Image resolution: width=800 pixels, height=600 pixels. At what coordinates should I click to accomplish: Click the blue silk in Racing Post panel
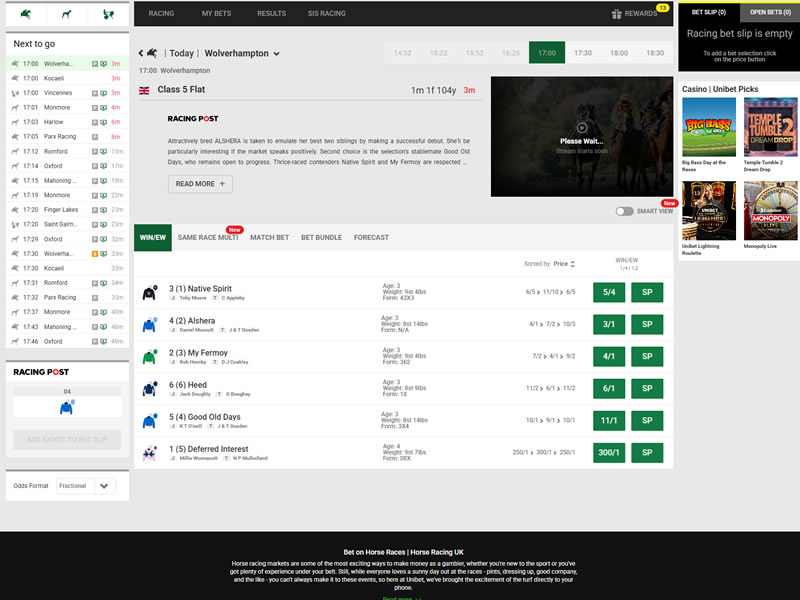(67, 407)
